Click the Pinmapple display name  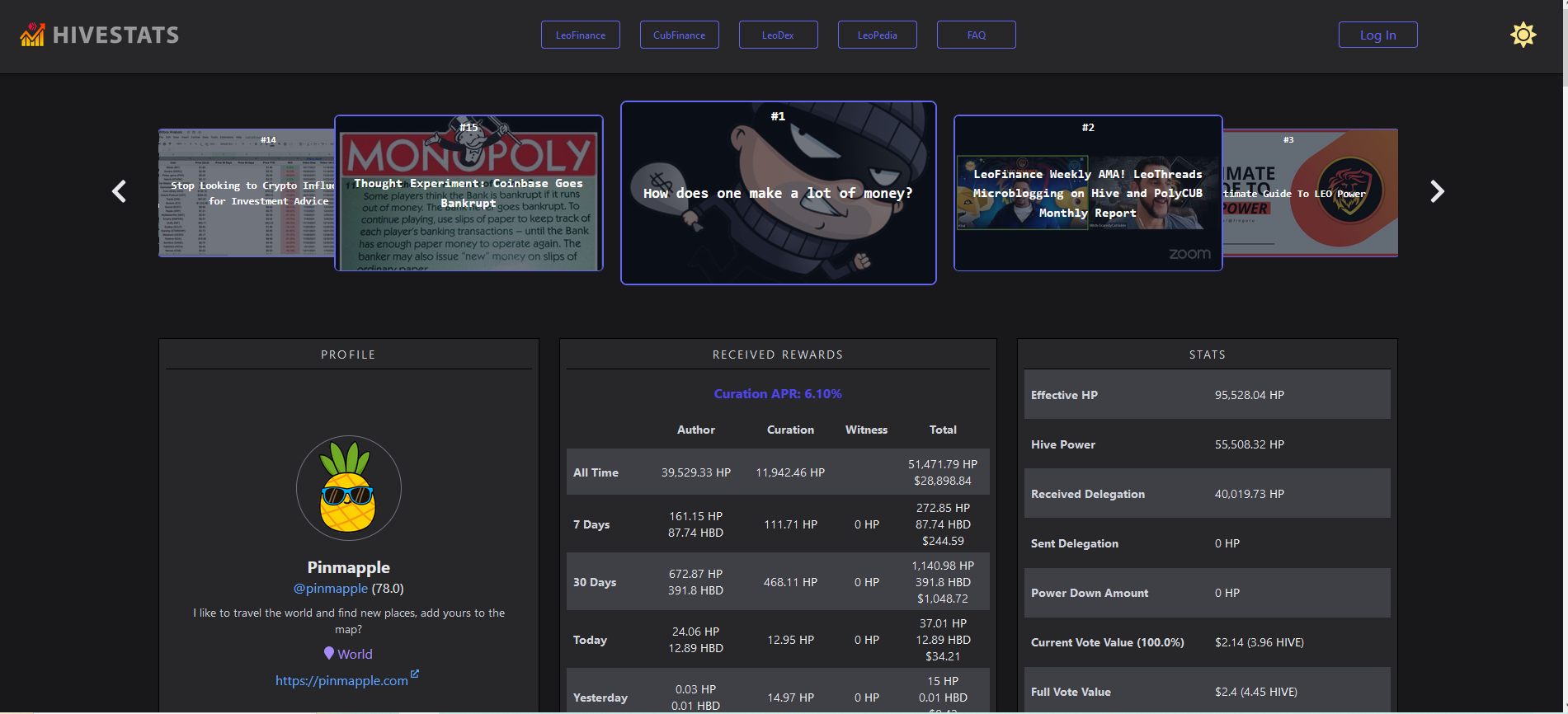(349, 567)
